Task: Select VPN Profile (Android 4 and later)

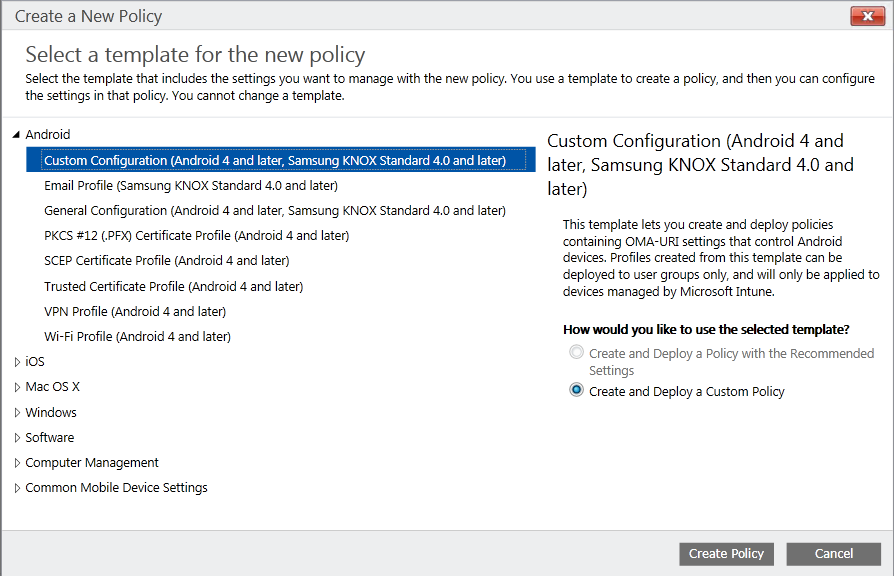Action: [135, 311]
